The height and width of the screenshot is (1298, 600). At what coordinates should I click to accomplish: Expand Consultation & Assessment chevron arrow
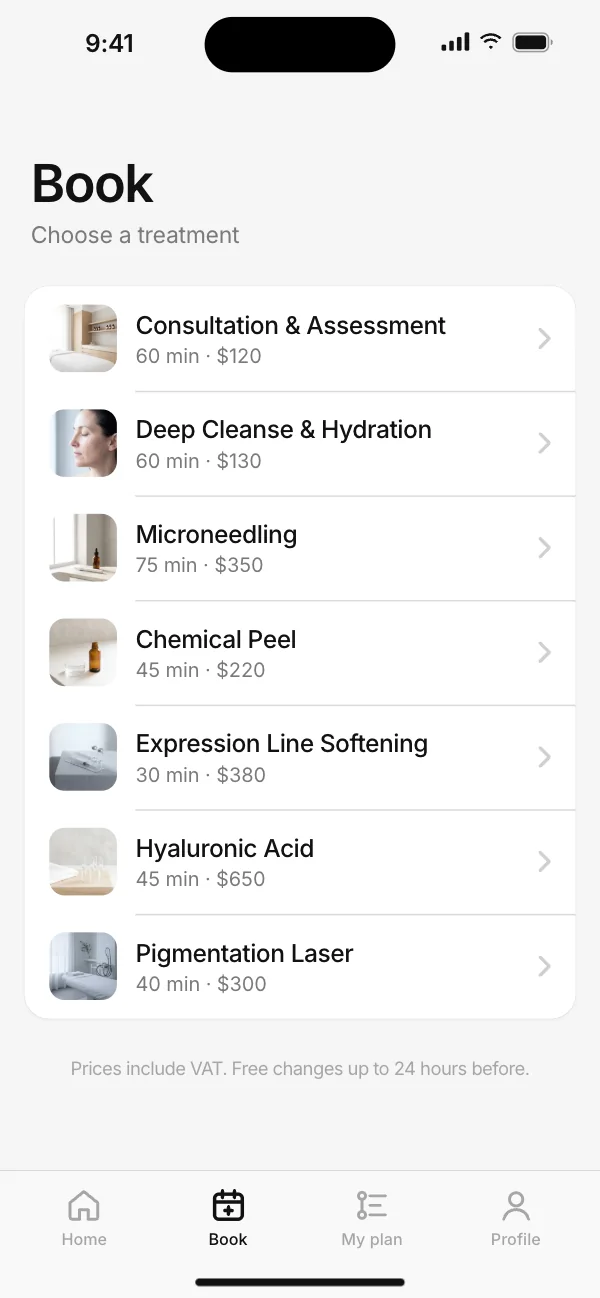pos(544,339)
